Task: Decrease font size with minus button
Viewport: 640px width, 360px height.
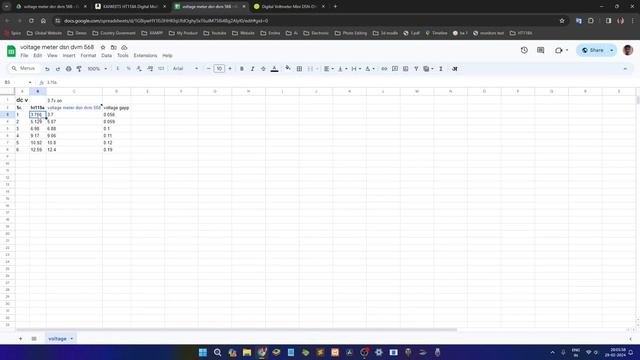Action: 209,69
